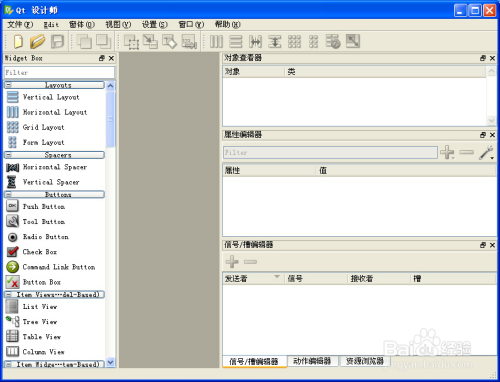500x382 pixels.
Task: Select the Command Link Button widget
Action: click(59, 267)
